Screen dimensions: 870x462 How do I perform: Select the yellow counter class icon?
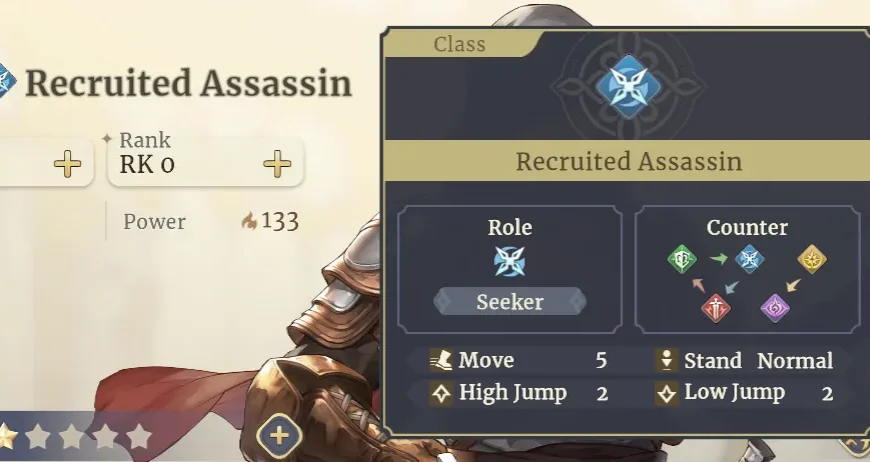[812, 260]
